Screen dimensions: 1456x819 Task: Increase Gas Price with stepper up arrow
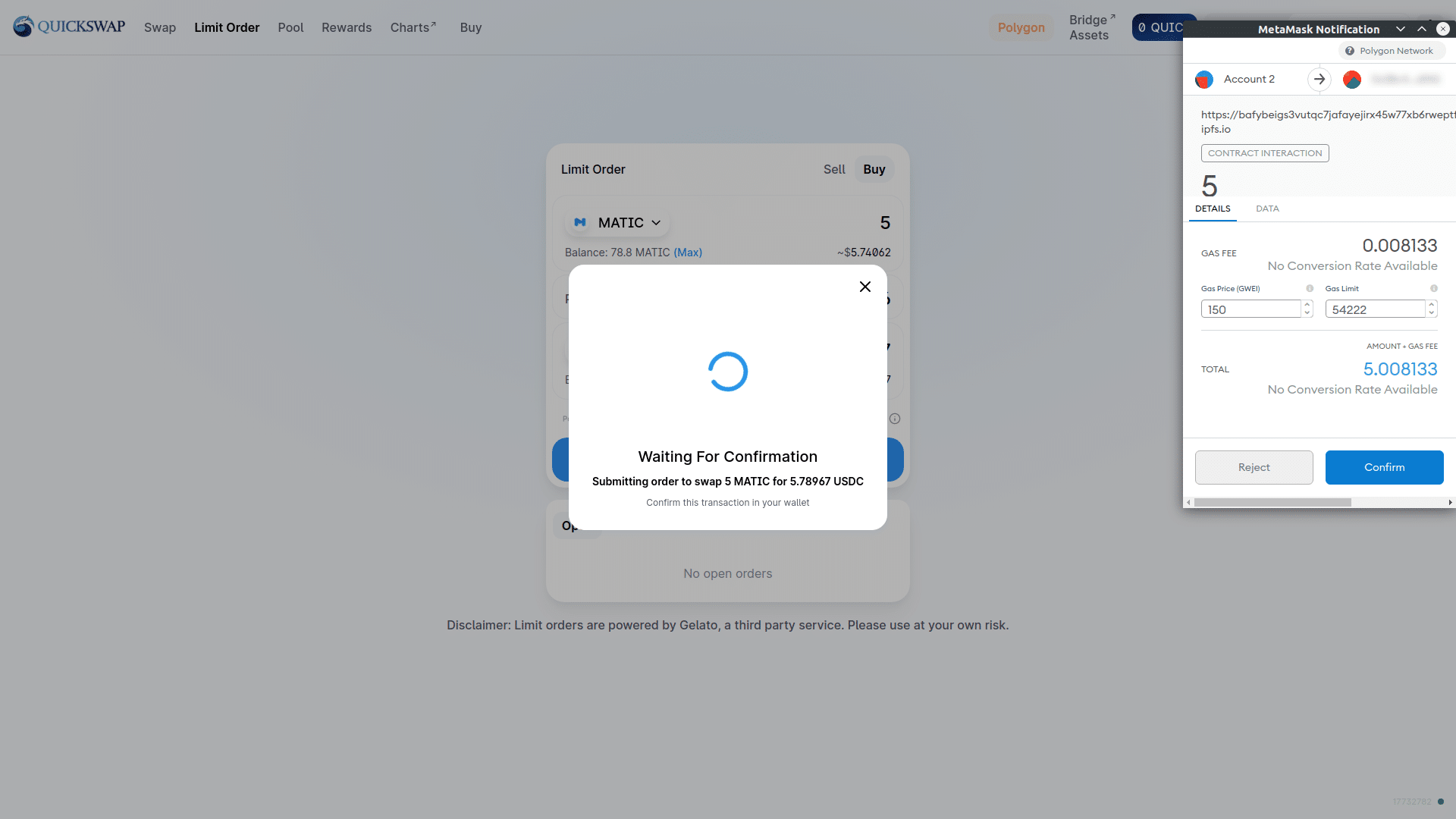pyautogui.click(x=1307, y=305)
